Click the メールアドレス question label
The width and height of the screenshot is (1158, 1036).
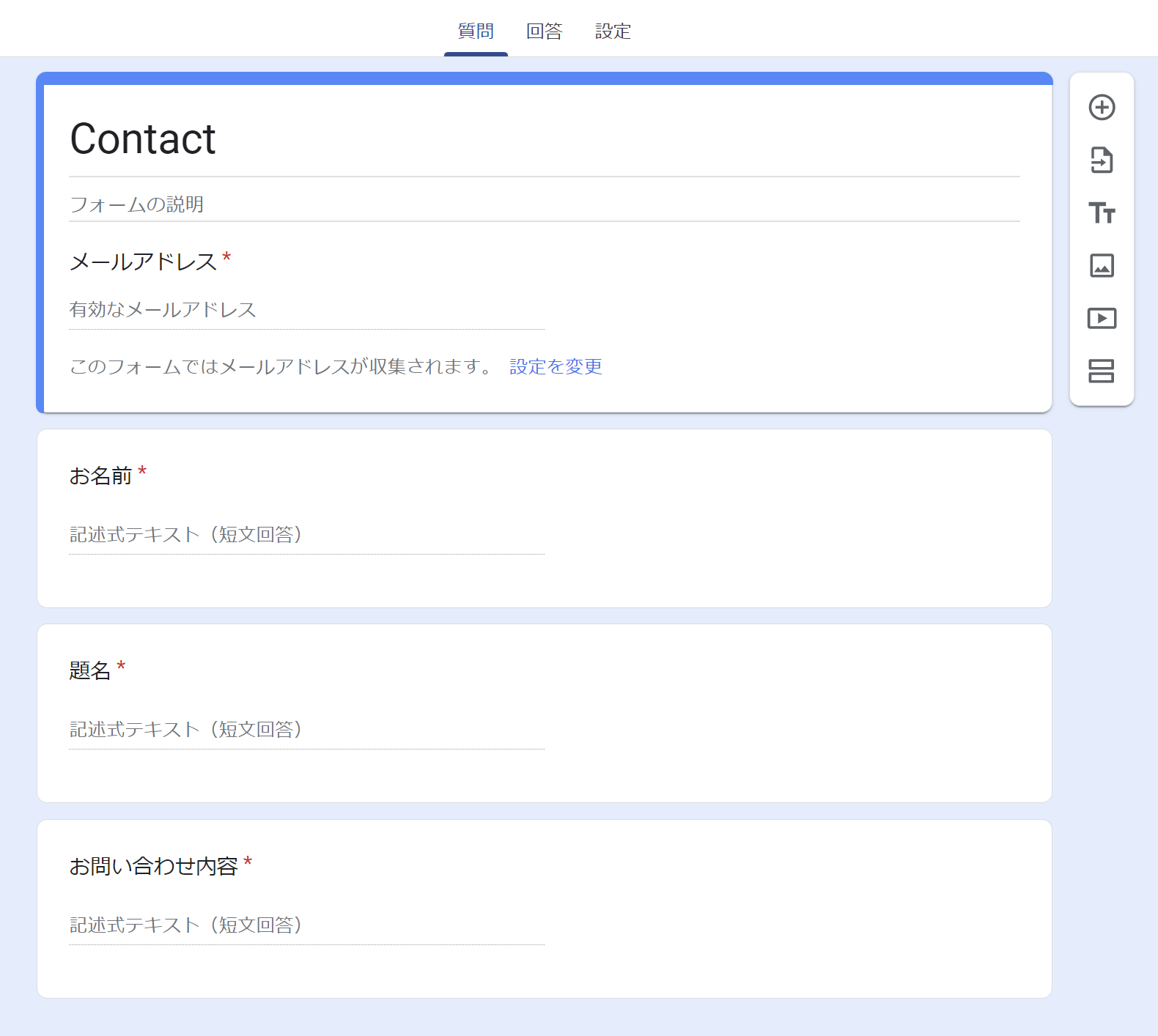coord(144,262)
